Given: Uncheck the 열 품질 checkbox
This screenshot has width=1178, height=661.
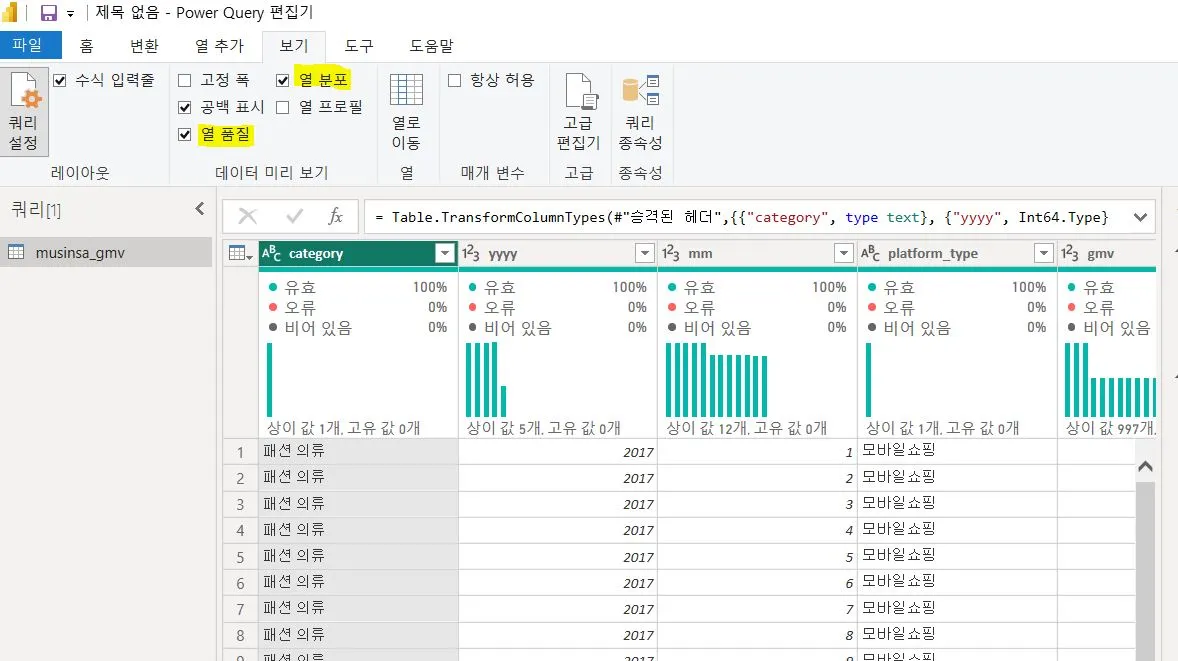Looking at the screenshot, I should coord(185,134).
